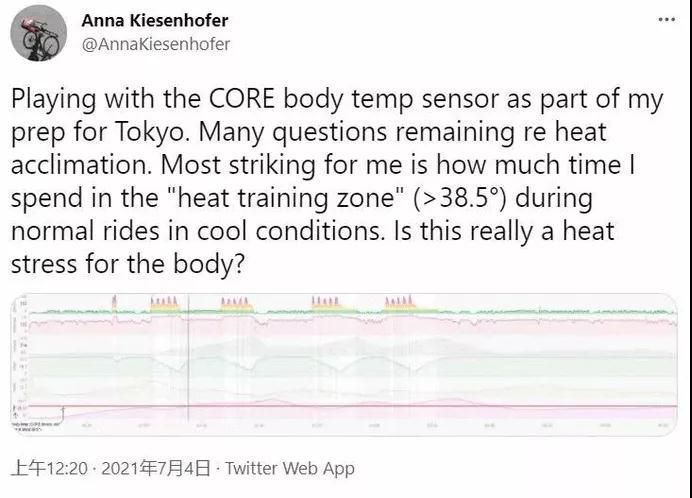Click the first tweet text line about CORE sensor
Image resolution: width=692 pixels, height=498 pixels.
(337, 100)
